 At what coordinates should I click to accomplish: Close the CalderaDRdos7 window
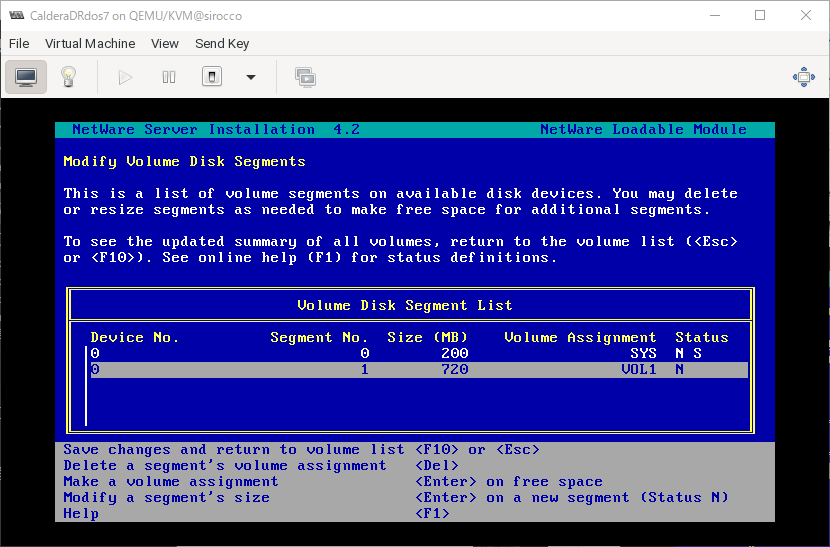pos(806,15)
